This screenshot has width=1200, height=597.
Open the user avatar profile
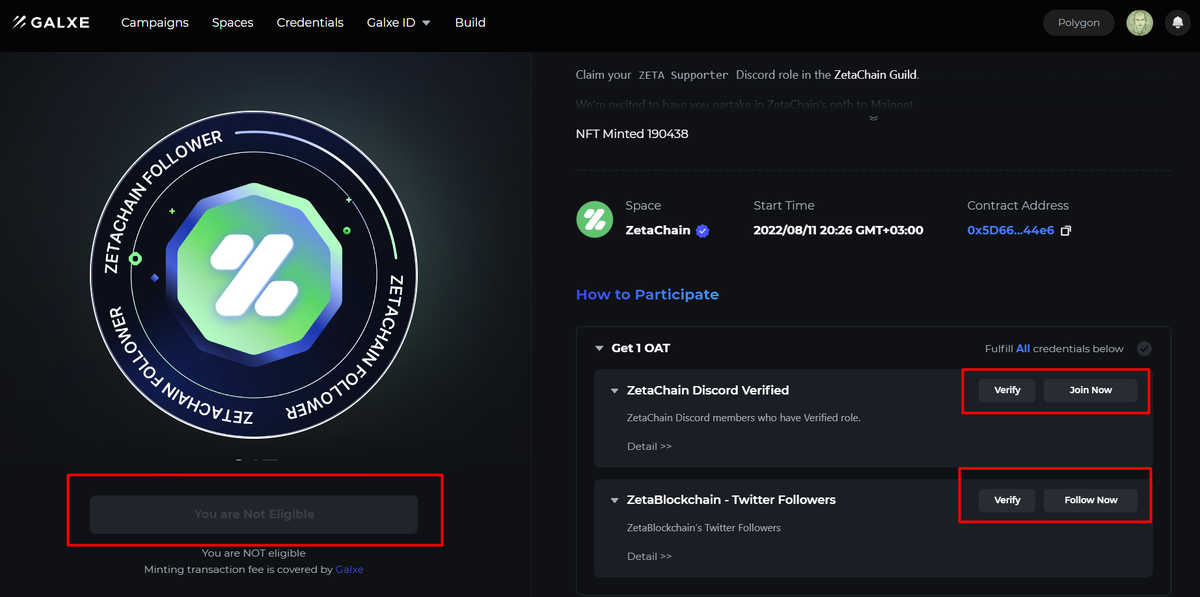coord(1139,22)
